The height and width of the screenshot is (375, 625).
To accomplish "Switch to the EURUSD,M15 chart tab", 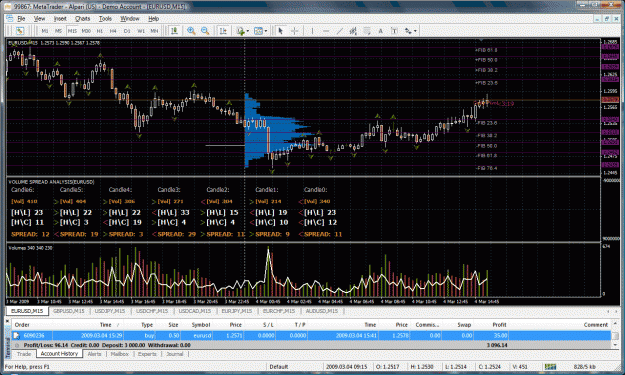I will tap(27, 311).
